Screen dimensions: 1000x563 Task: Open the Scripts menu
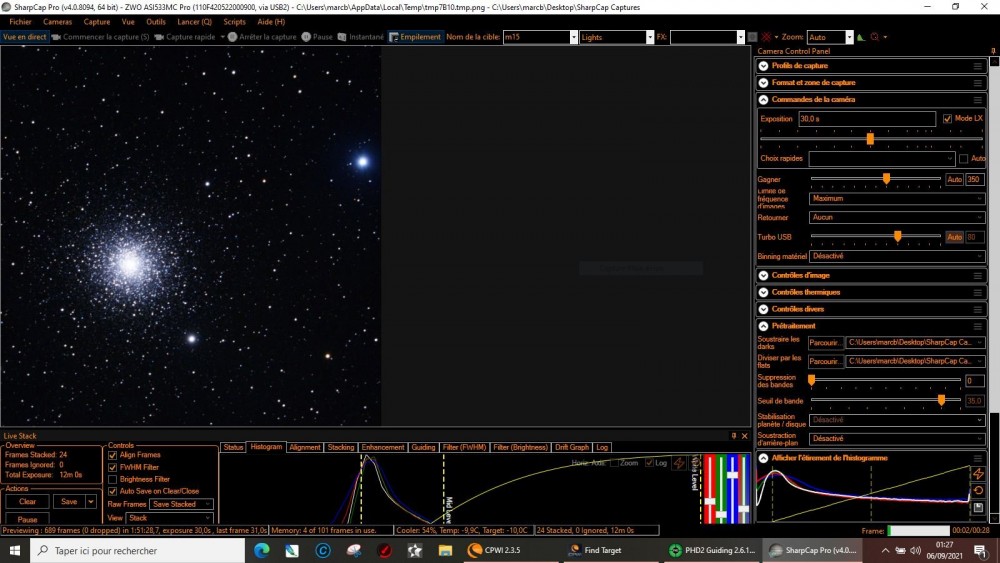[234, 21]
